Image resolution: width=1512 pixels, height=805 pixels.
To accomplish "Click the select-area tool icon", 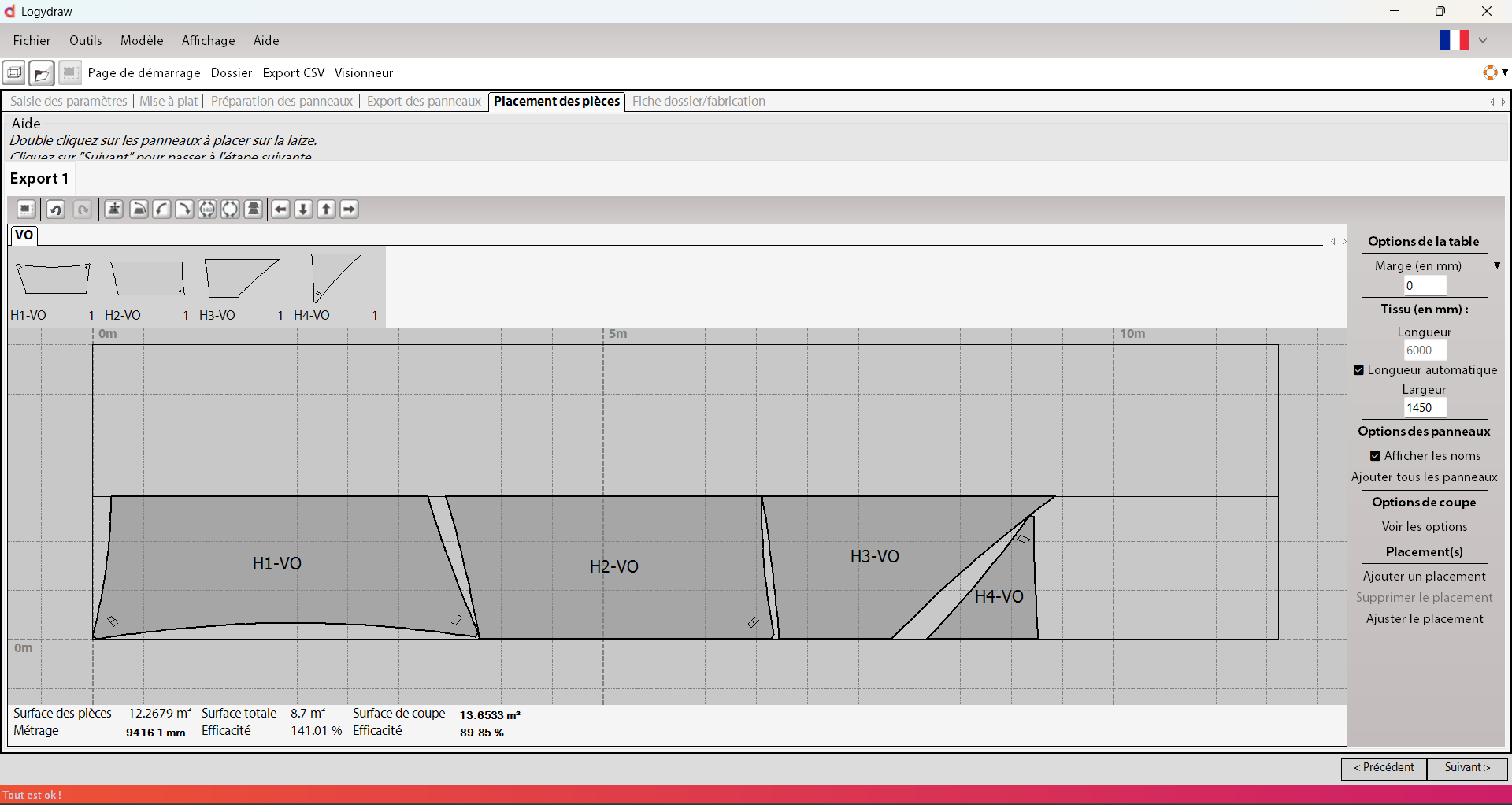I will coord(26,209).
